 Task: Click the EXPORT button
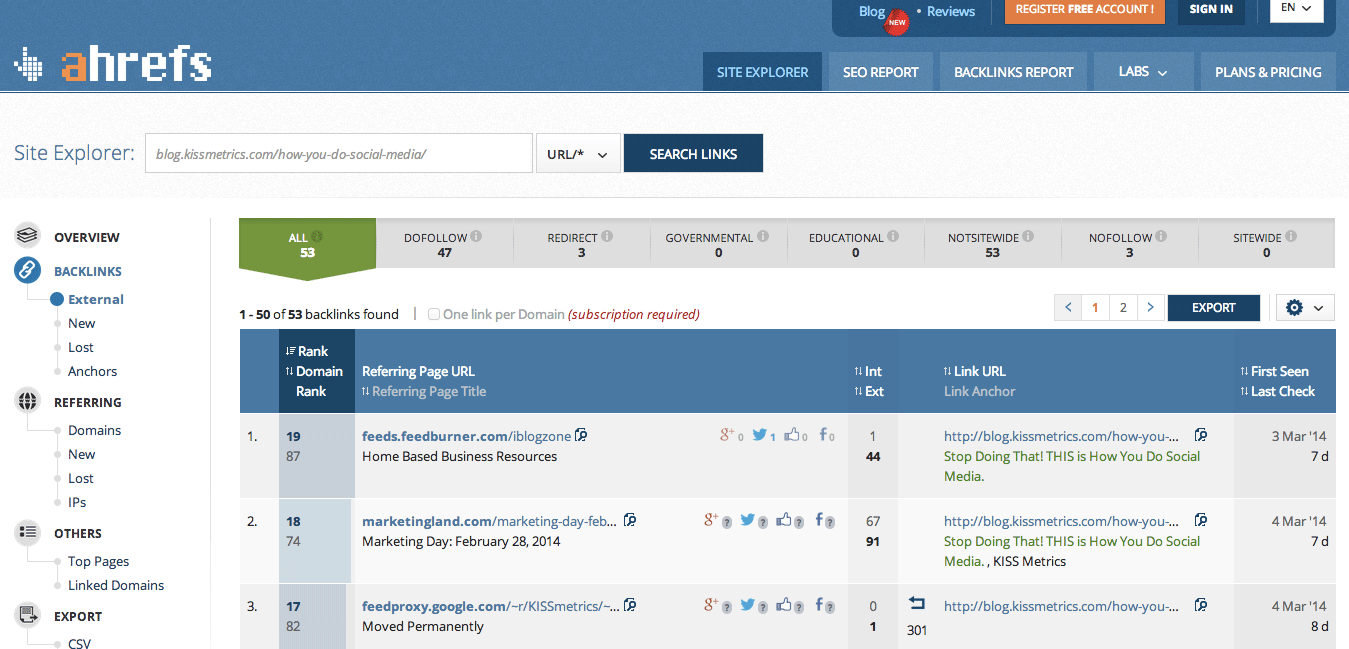(1214, 308)
